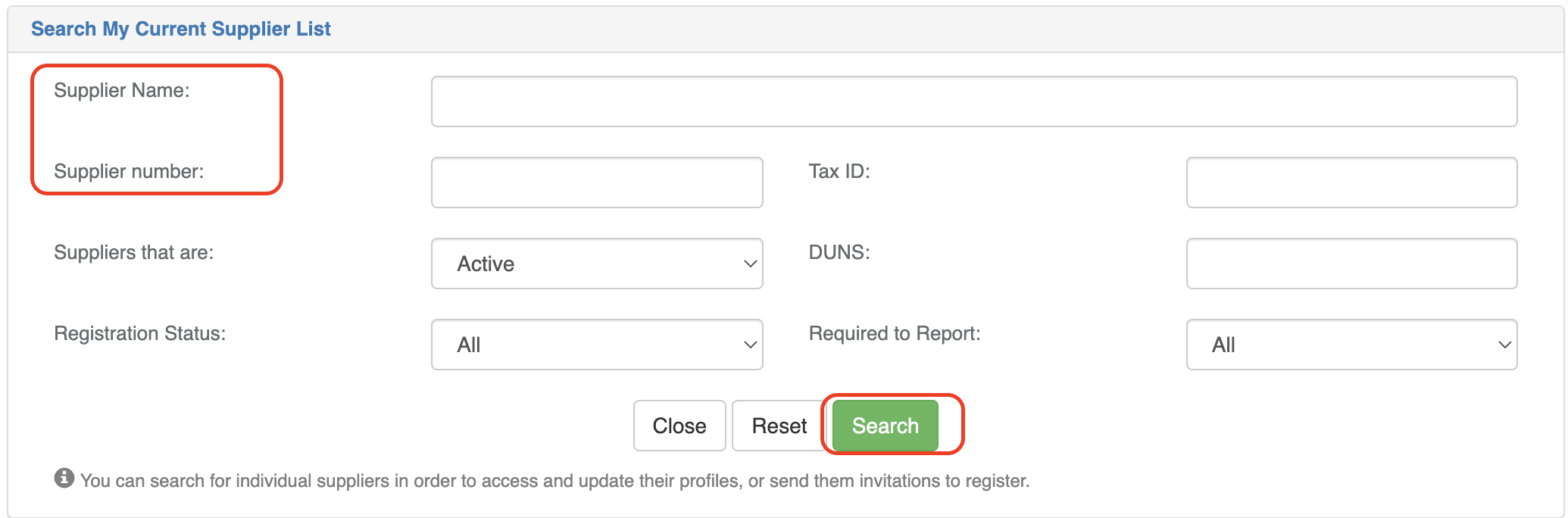This screenshot has height=518, width=1568.
Task: Click the DUNS label
Action: click(x=839, y=252)
